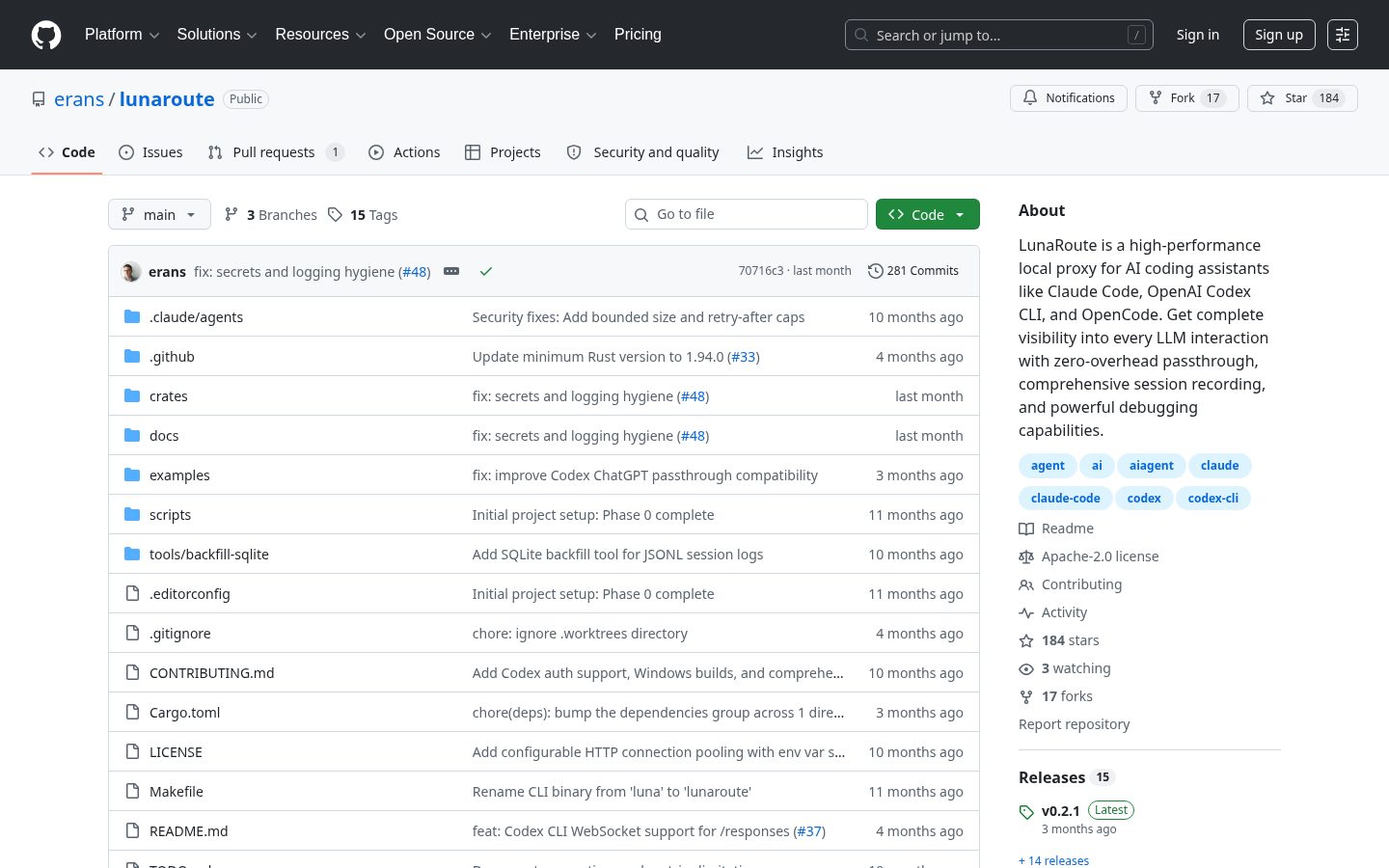Screen dimensions: 1389x868
Task: Open the header settings icon button
Action: (1343, 35)
